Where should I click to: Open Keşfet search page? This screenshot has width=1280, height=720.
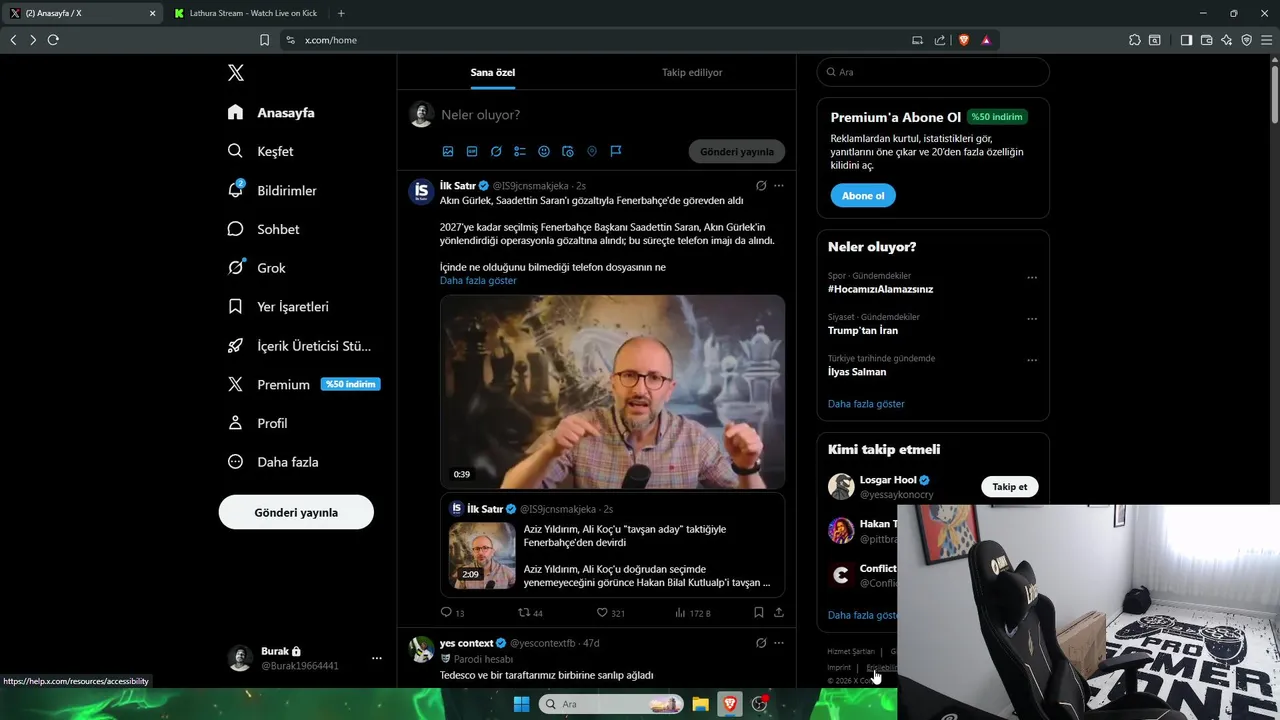pyautogui.click(x=260, y=151)
